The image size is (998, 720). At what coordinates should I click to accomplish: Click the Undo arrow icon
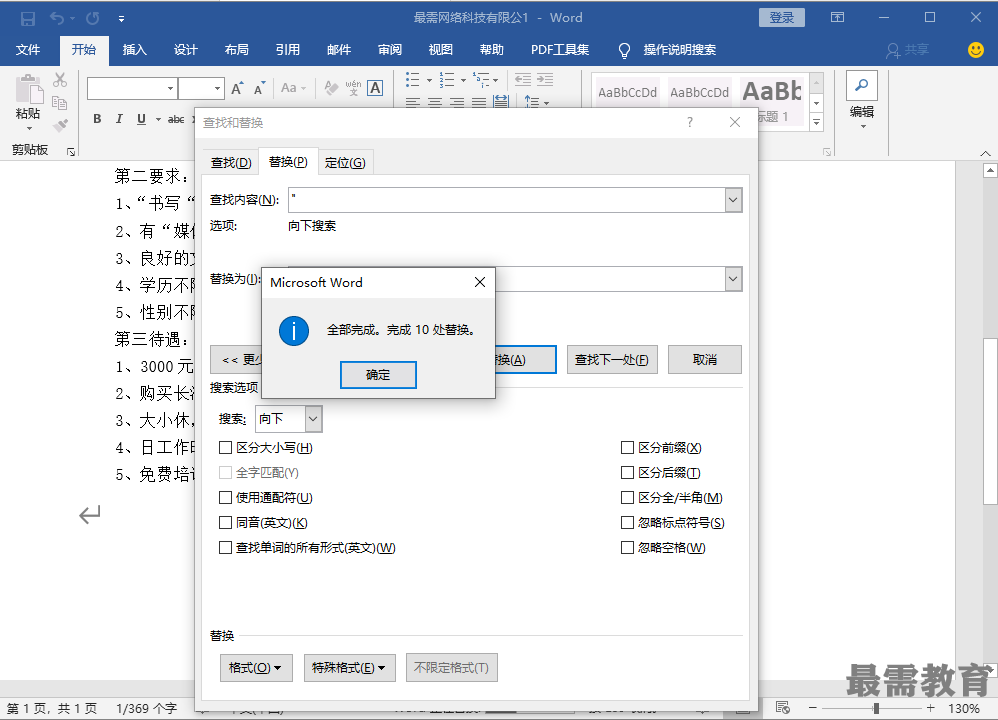(57, 18)
